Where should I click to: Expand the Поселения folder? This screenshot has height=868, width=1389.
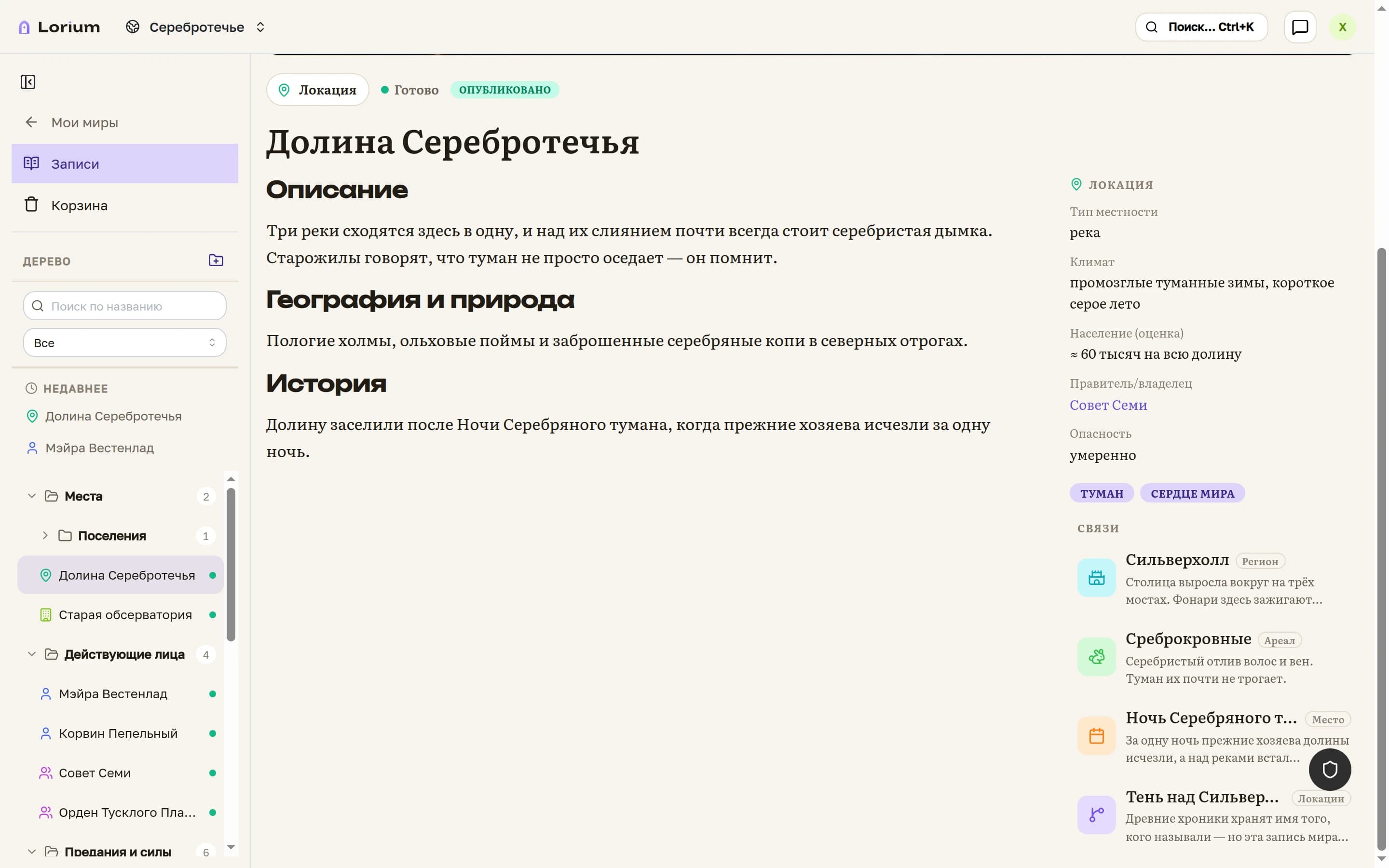45,536
